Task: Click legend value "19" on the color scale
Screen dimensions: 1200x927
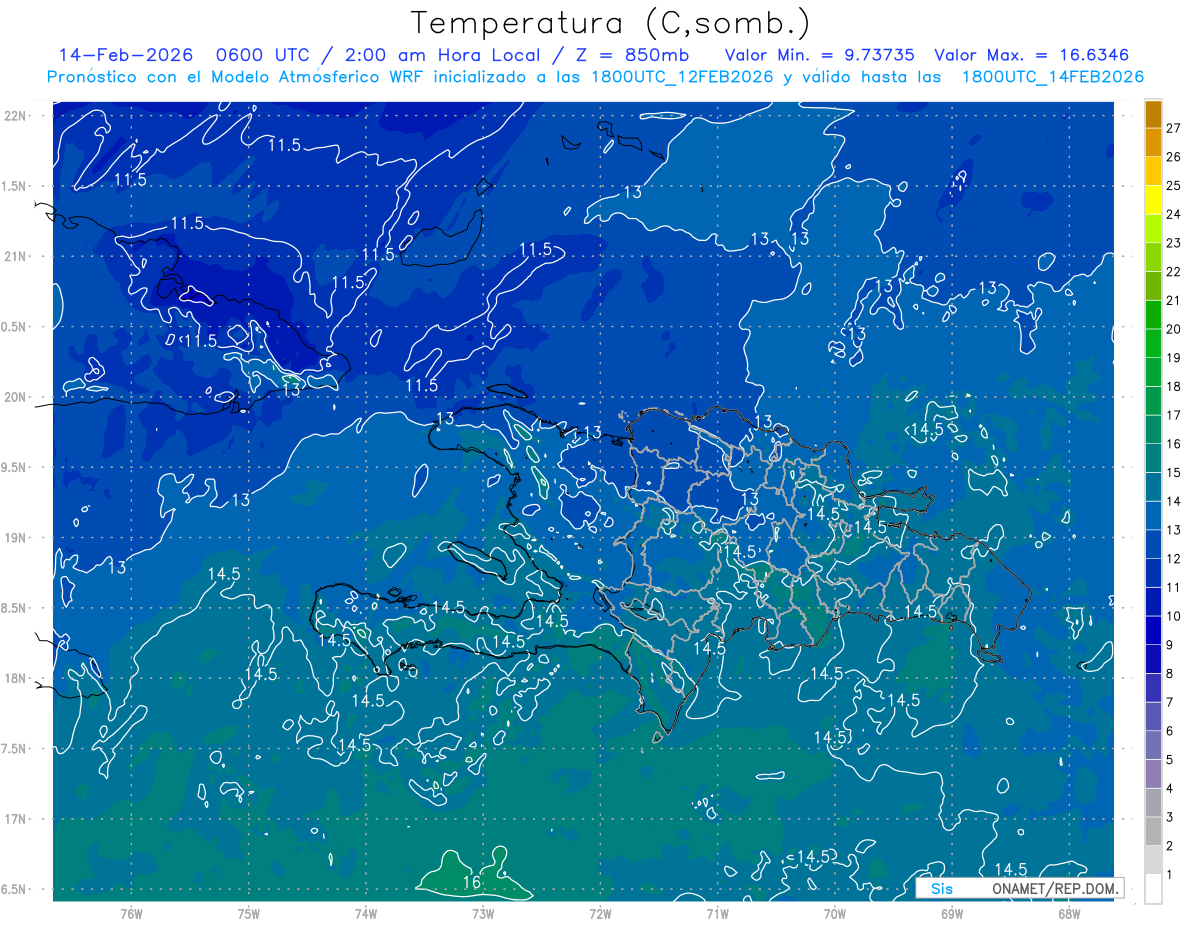Action: click(1173, 357)
